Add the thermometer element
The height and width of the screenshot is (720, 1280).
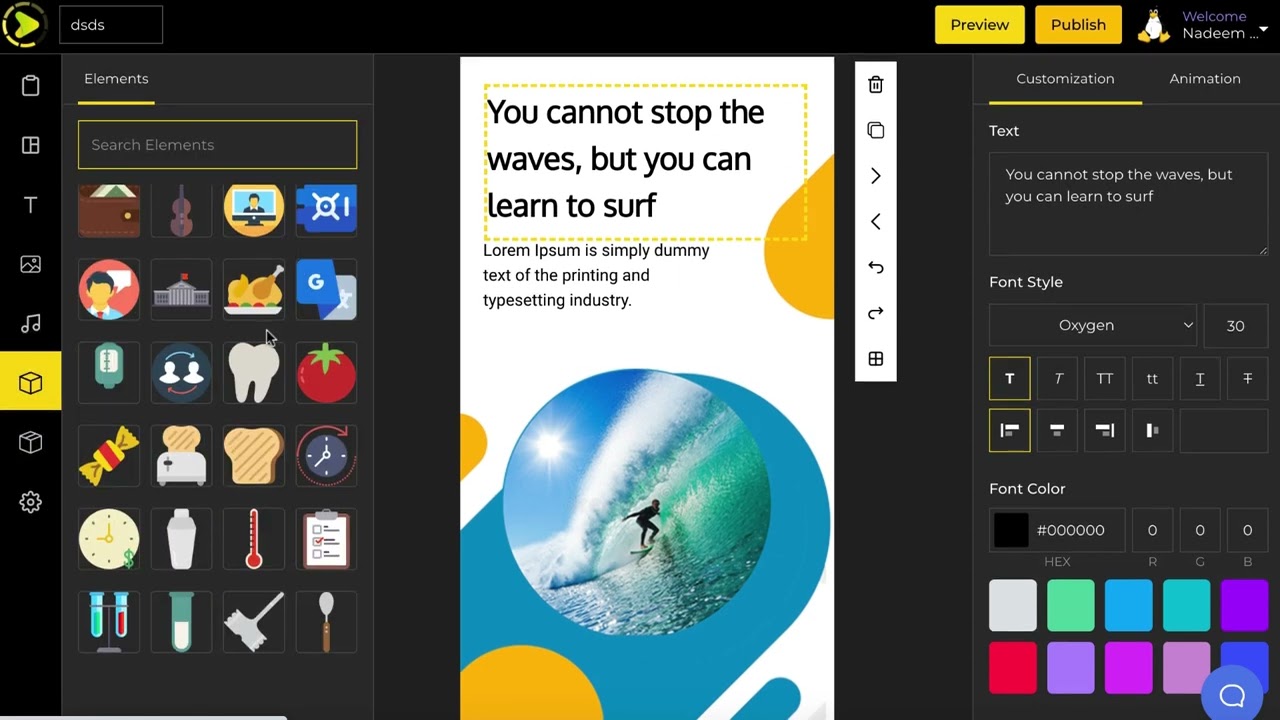253,538
